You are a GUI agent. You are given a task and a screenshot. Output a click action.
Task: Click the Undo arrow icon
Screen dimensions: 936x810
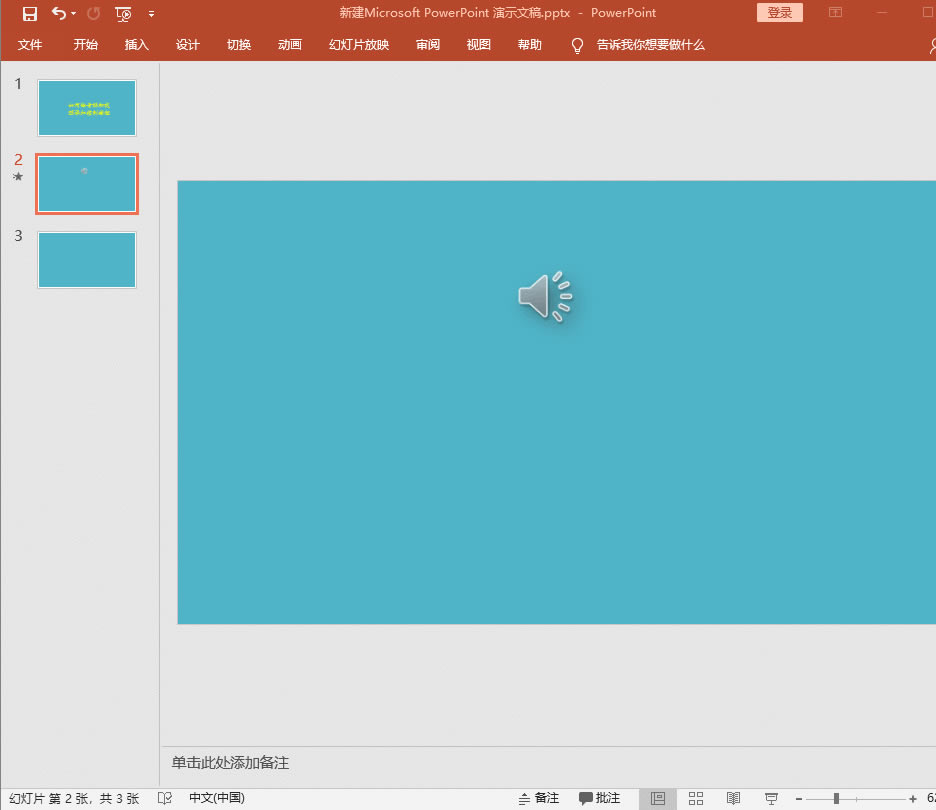[59, 14]
